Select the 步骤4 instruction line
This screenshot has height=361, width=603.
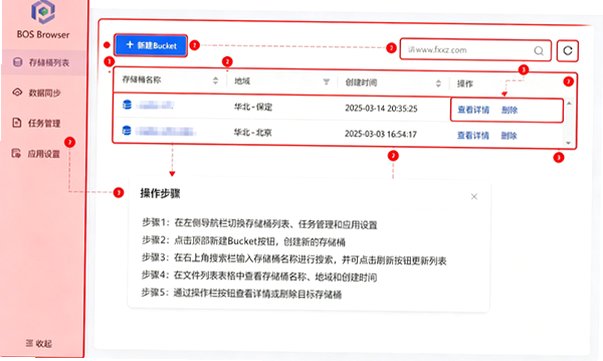tap(259, 276)
